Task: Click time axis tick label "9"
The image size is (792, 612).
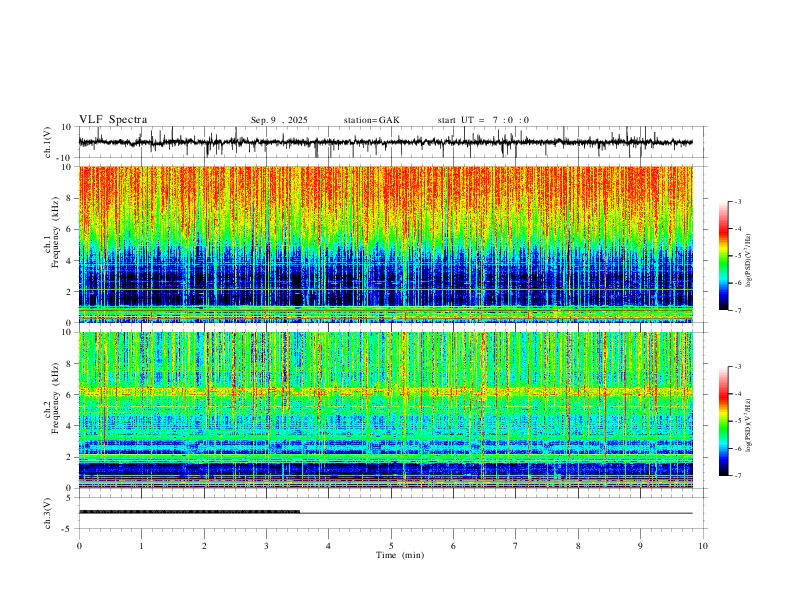Action: (x=640, y=546)
